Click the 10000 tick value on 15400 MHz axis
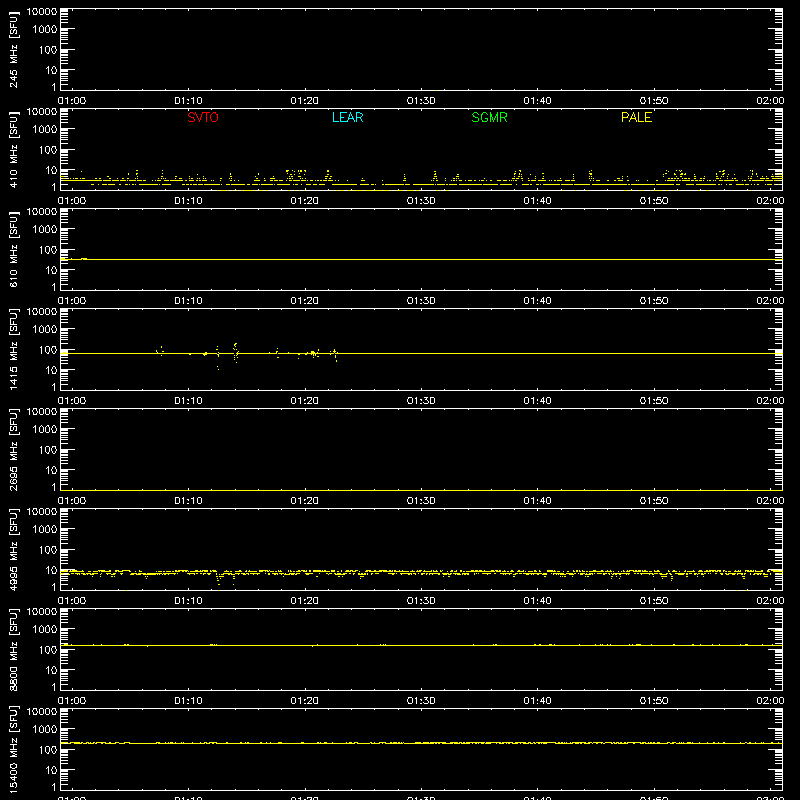 (42, 712)
